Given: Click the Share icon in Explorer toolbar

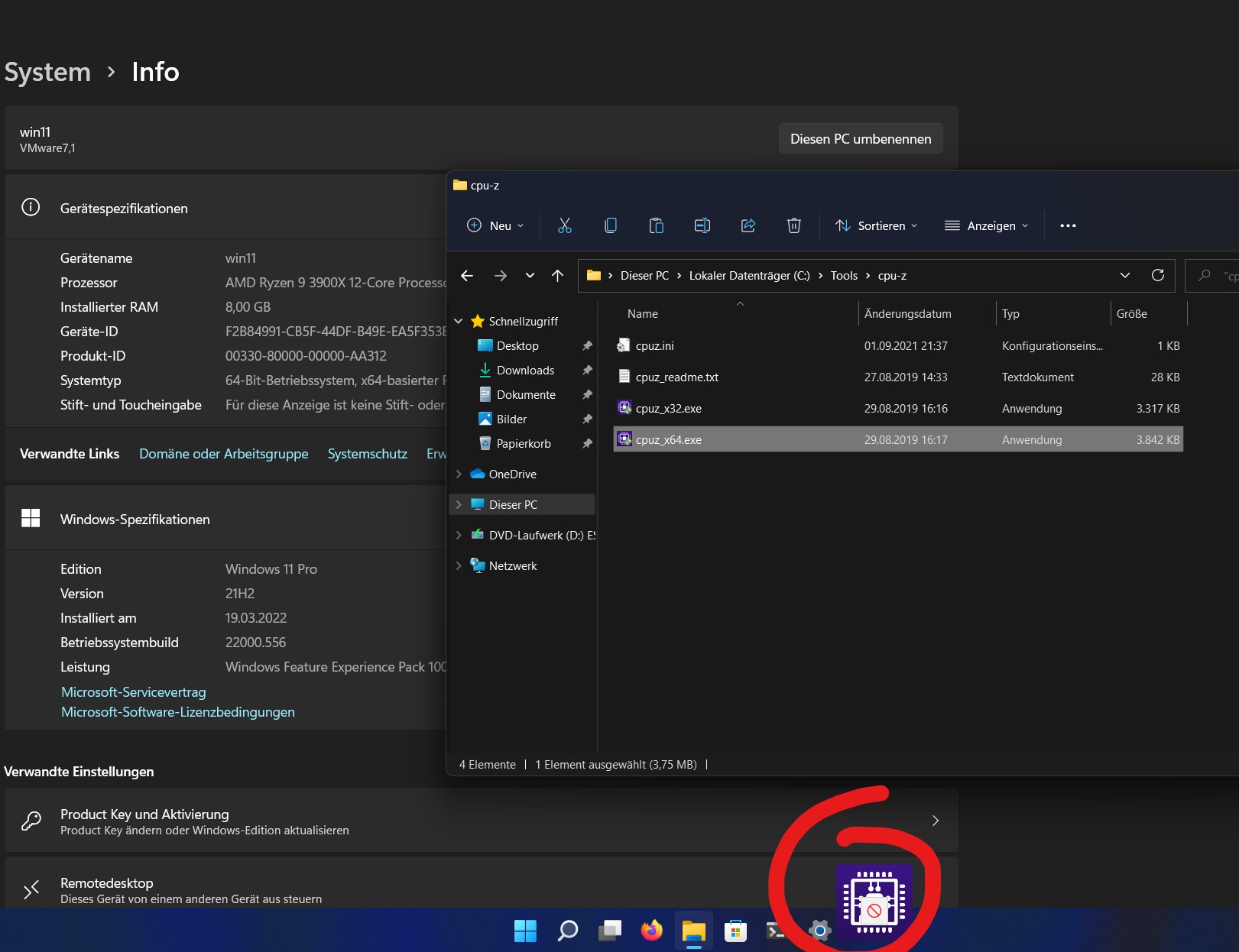Looking at the screenshot, I should 748,225.
